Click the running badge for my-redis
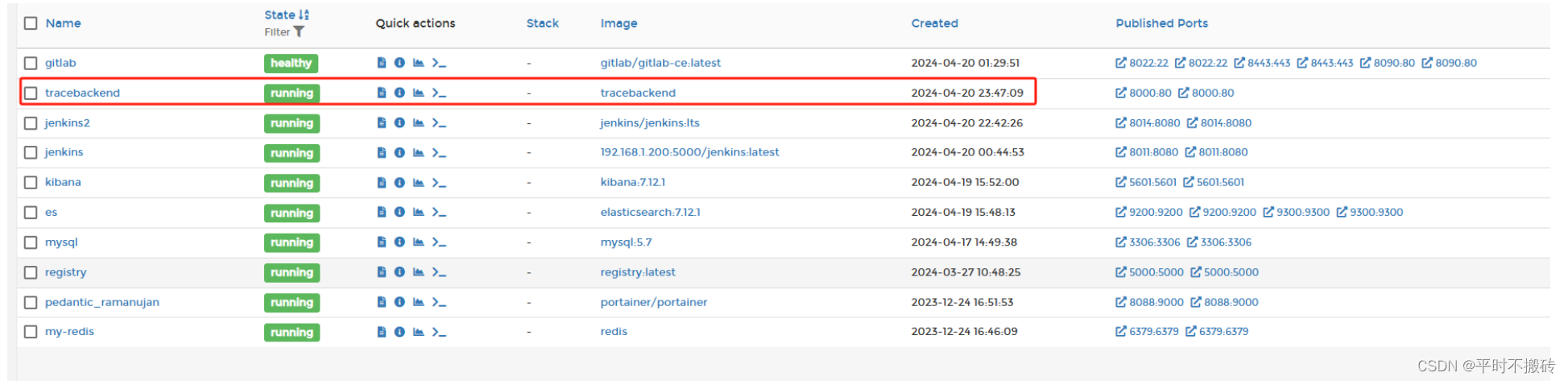Viewport: 1568px width, 381px height. [292, 332]
